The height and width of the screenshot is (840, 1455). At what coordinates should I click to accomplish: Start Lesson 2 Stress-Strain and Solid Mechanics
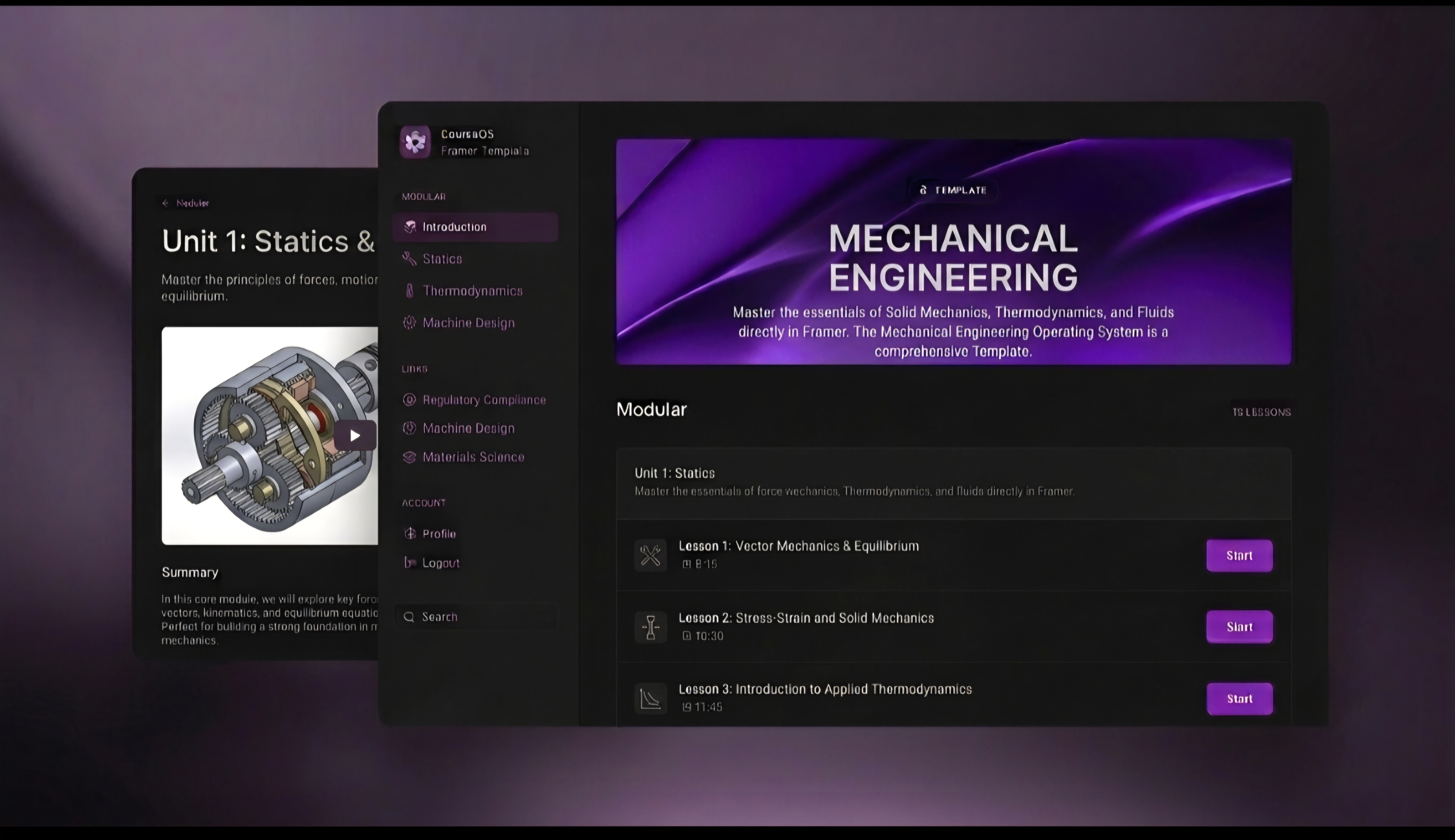coord(1239,627)
